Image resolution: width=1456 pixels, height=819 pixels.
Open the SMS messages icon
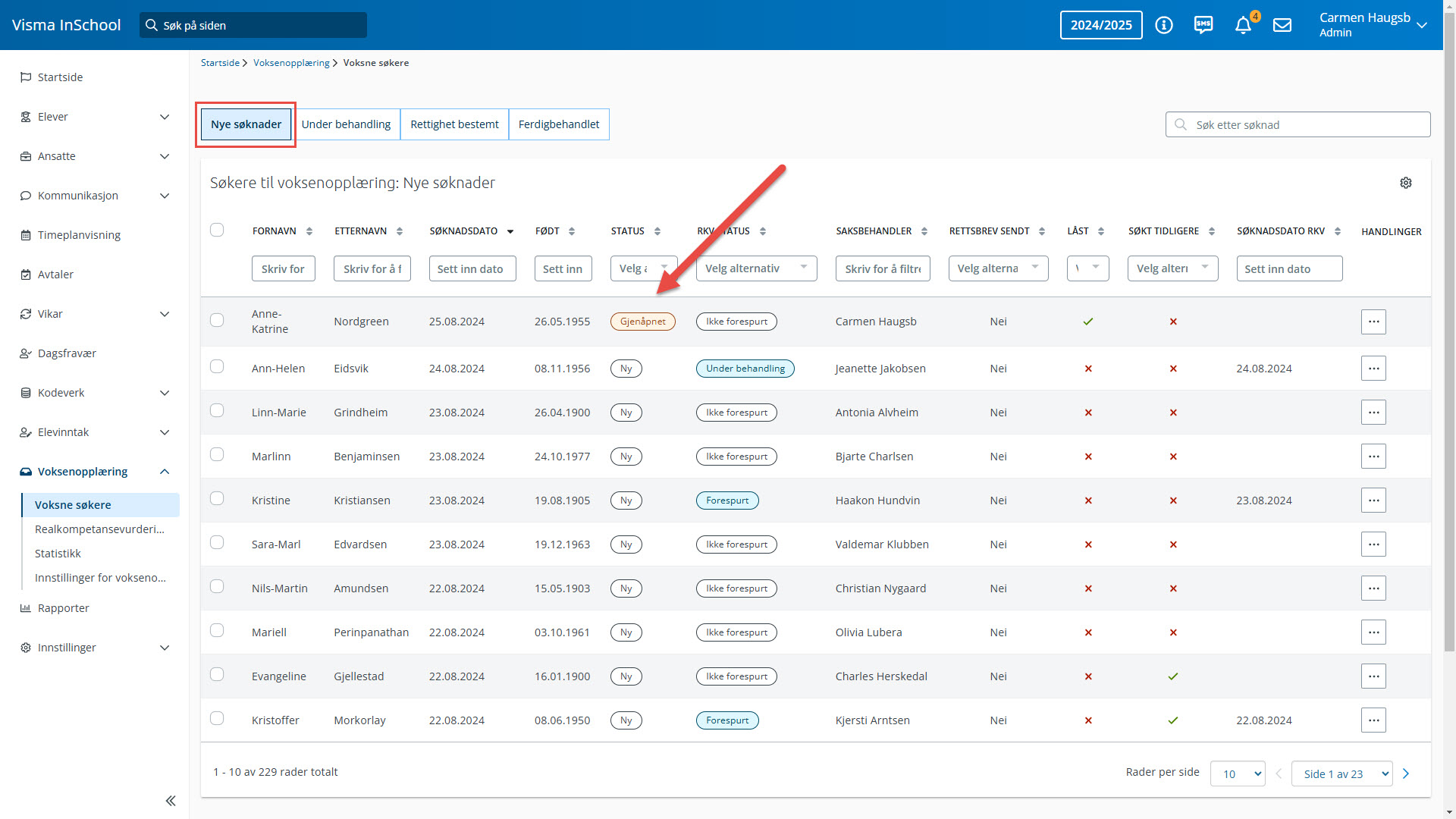1203,25
